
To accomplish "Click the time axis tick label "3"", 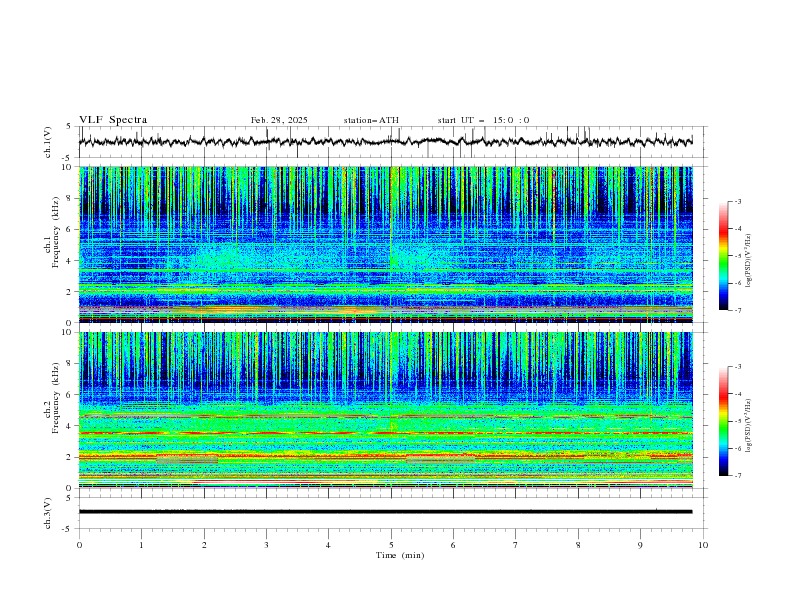I will click(x=266, y=545).
